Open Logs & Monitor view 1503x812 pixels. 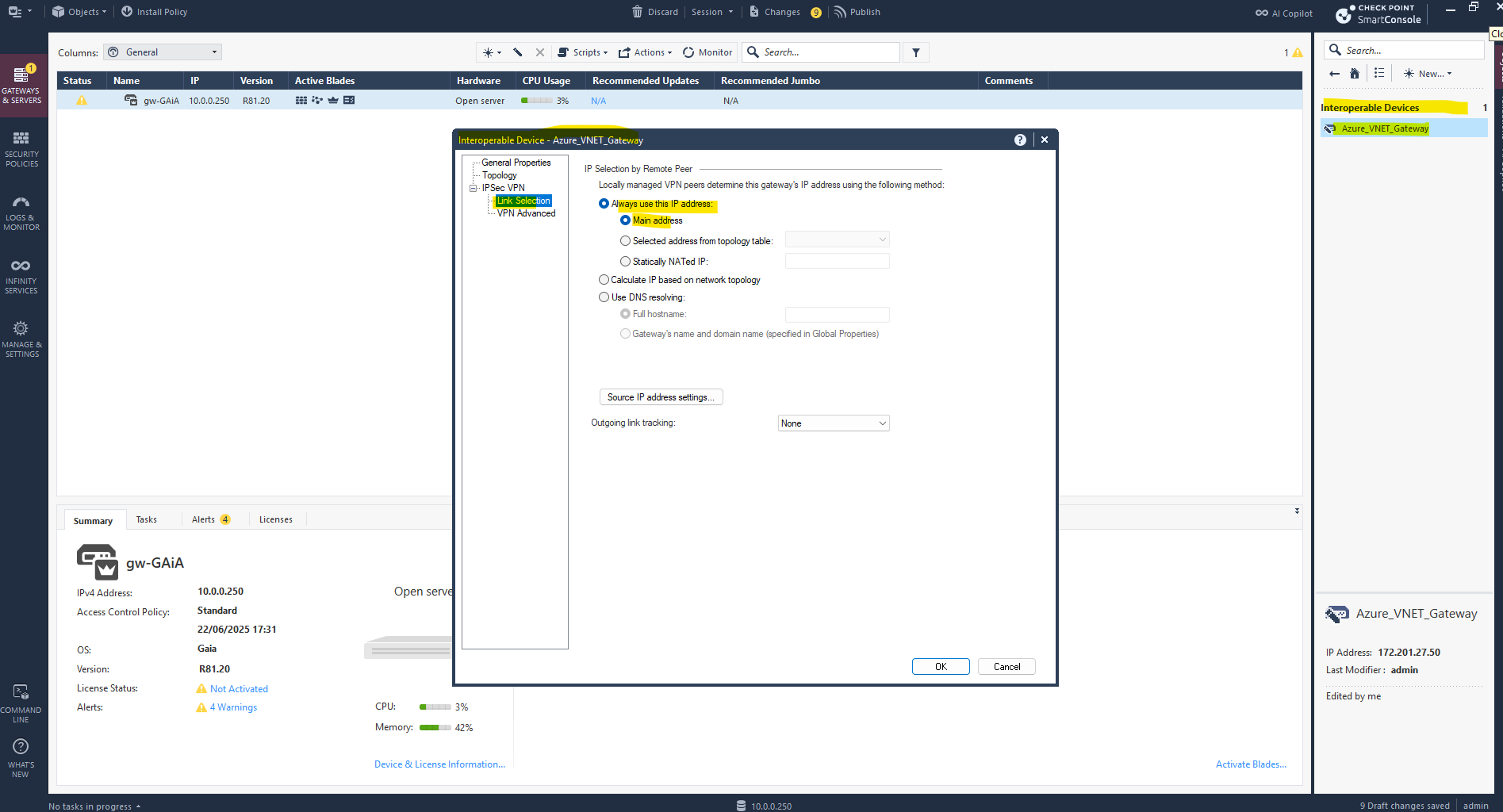[22, 213]
